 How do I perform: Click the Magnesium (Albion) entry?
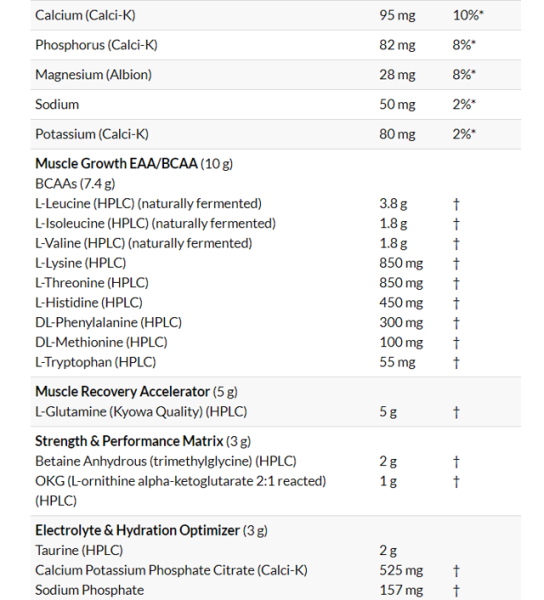[93, 74]
